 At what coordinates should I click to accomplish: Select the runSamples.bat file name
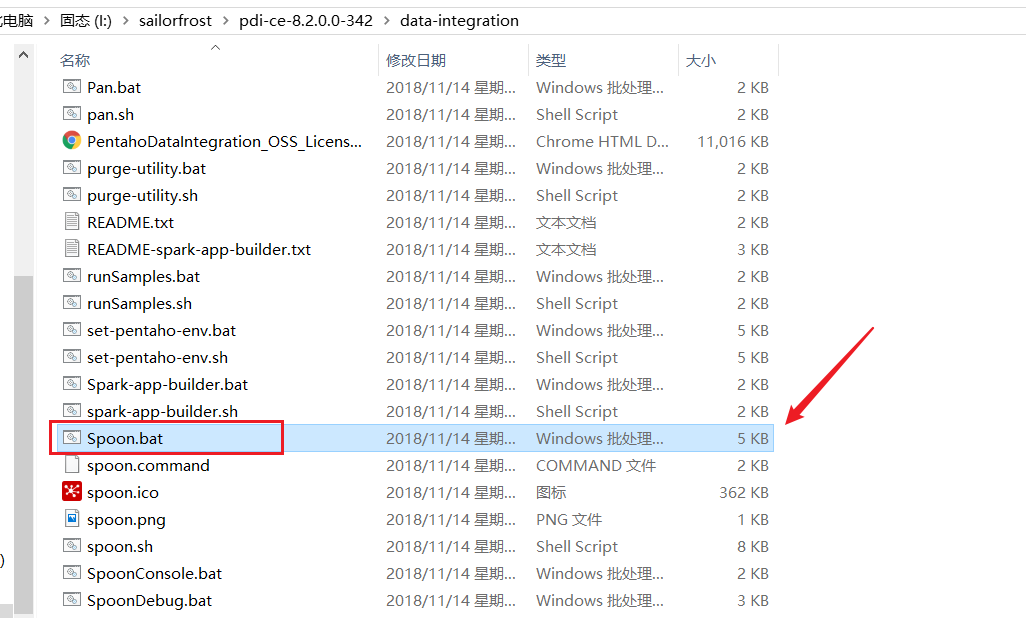[143, 276]
